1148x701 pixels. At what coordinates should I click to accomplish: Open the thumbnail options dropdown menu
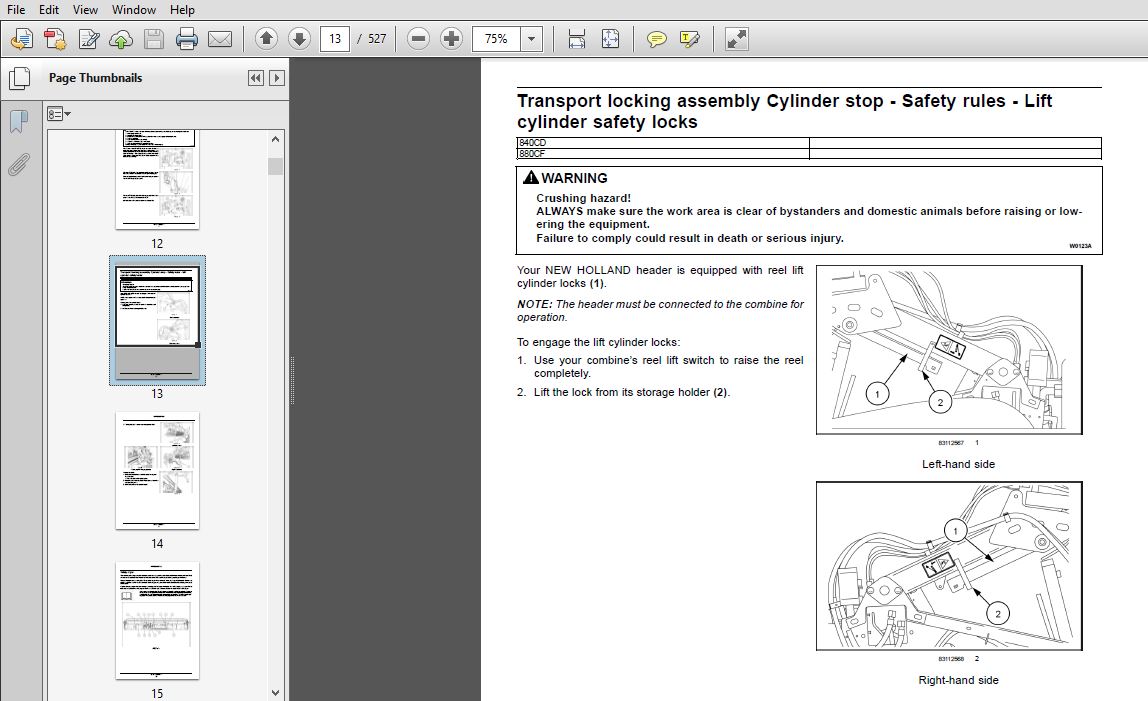click(59, 114)
